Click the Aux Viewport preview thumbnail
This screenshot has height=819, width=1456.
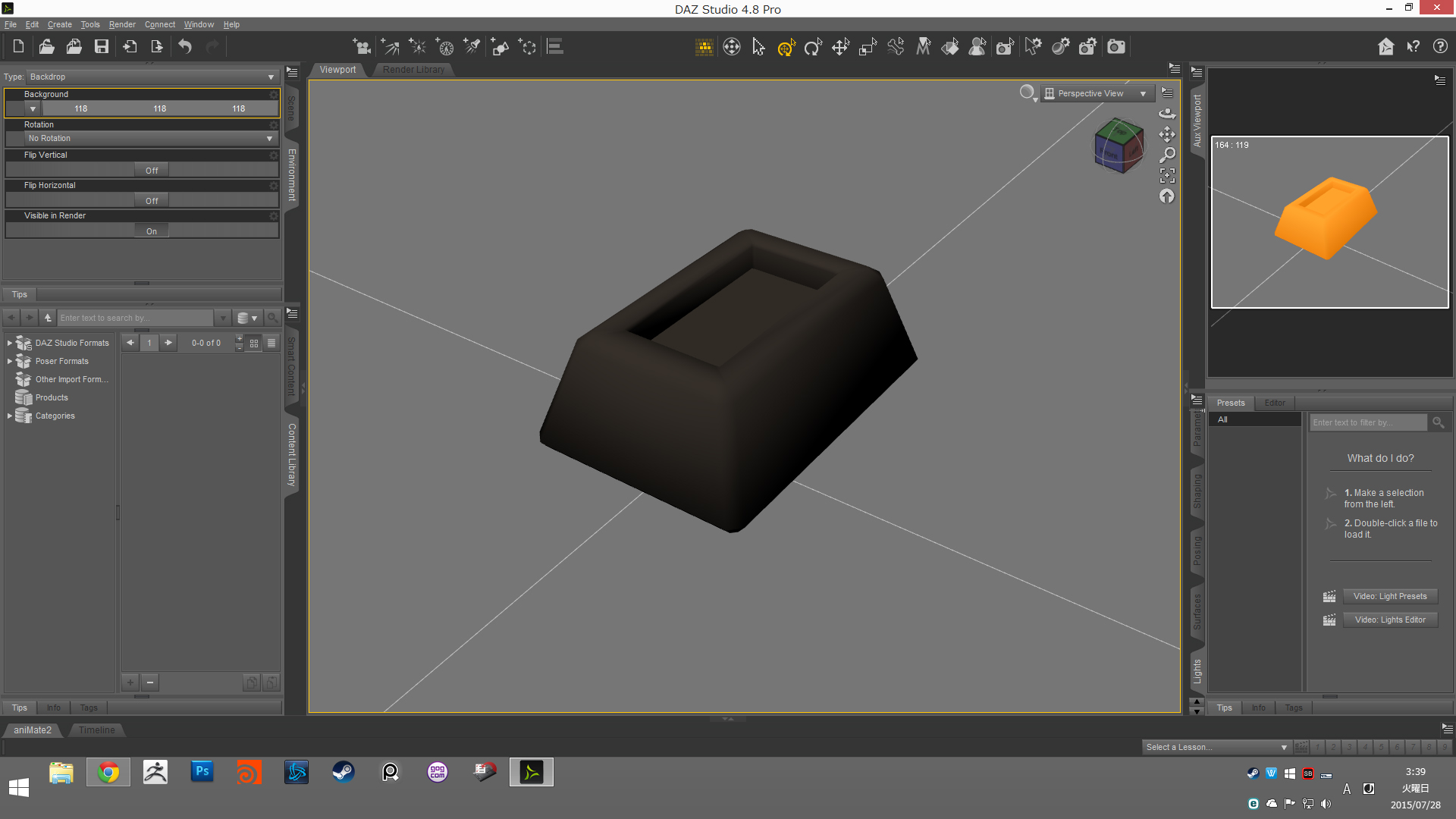click(1329, 222)
